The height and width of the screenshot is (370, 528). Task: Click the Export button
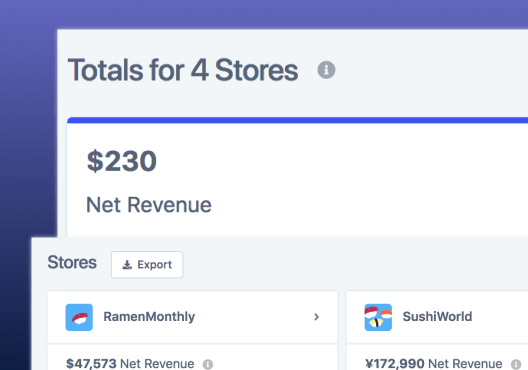tap(147, 265)
